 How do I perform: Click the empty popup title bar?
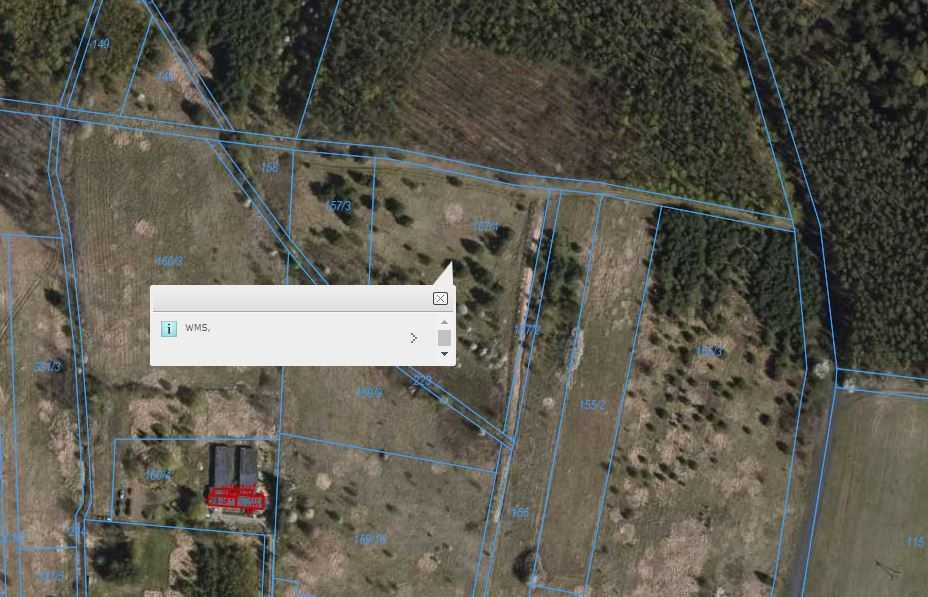coord(292,298)
